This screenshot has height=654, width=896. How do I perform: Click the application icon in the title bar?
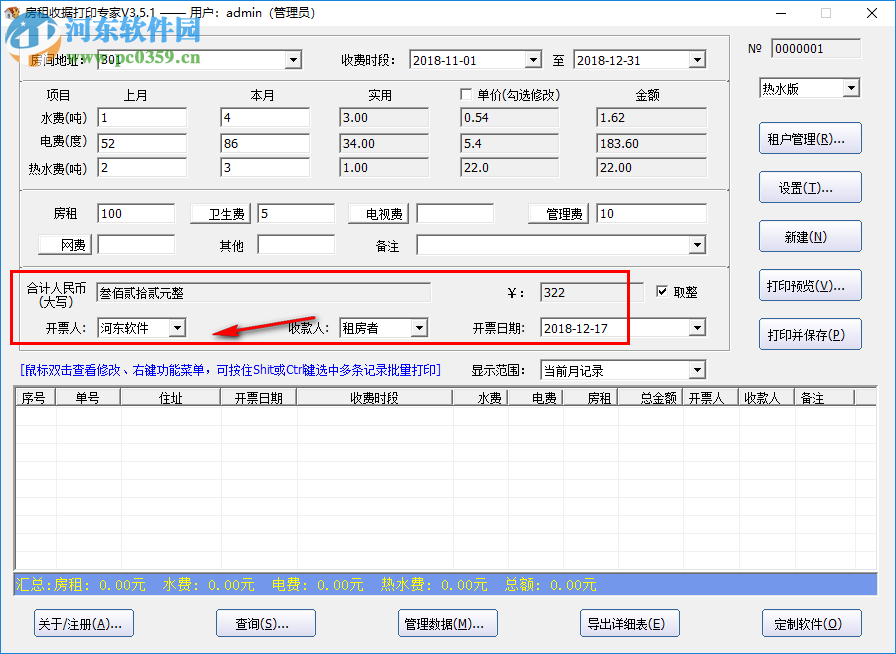point(14,13)
